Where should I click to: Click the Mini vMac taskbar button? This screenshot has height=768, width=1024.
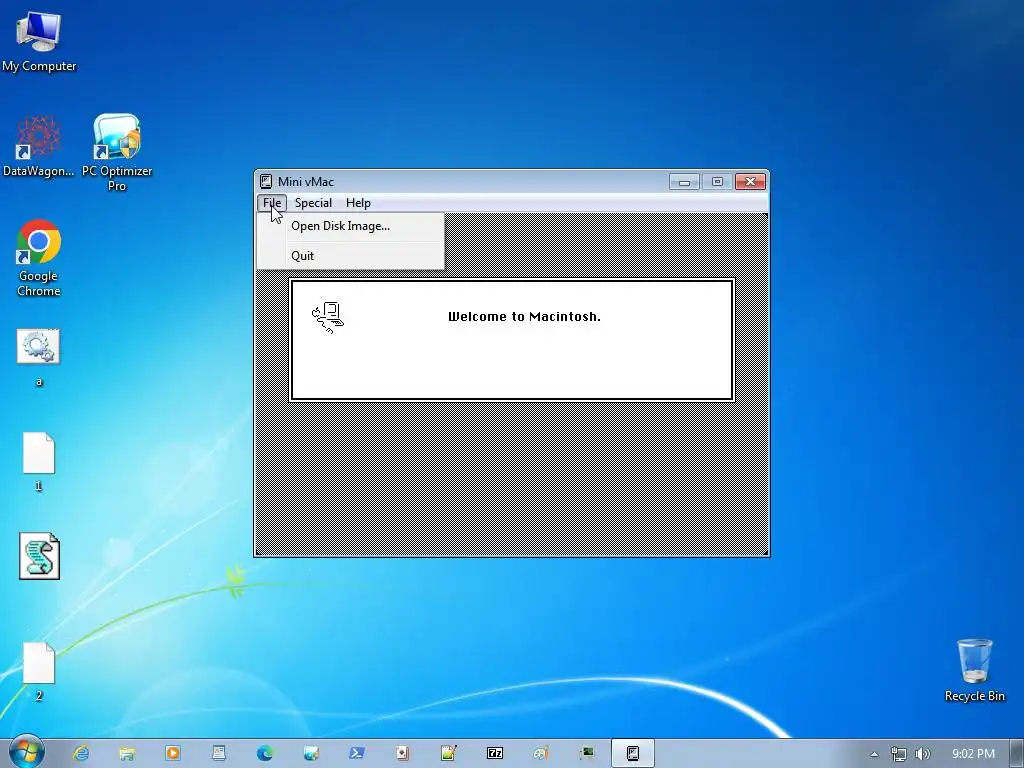(x=633, y=753)
